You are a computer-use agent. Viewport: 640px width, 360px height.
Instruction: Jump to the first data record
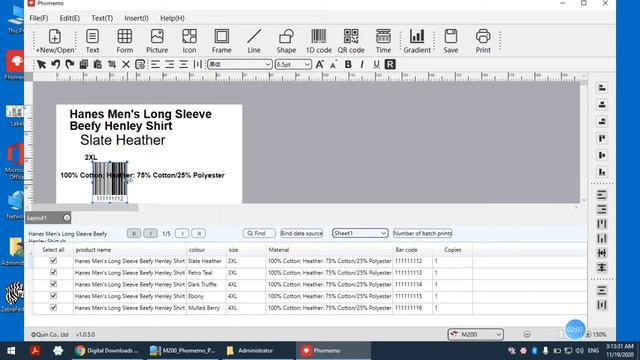(x=134, y=233)
